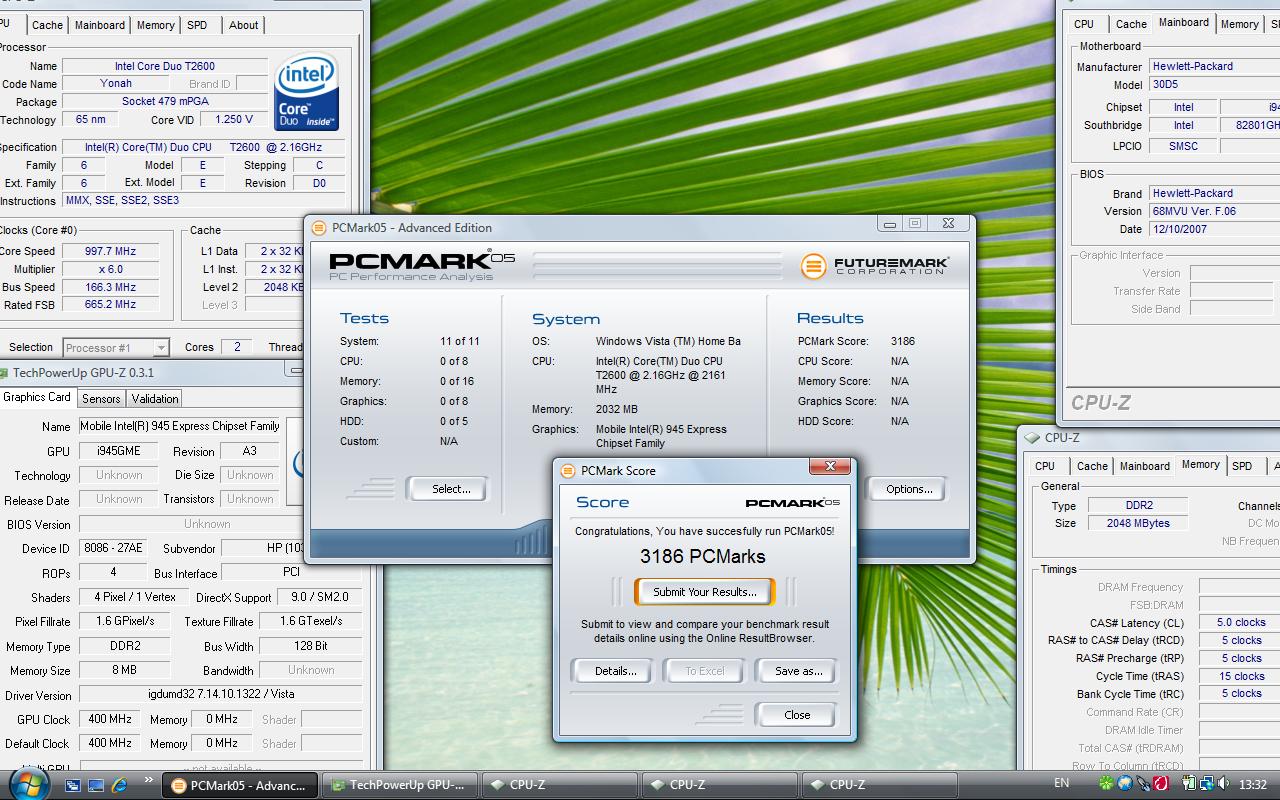Click the Futuremark Corporation logo
The height and width of the screenshot is (800, 1280).
pyautogui.click(x=874, y=265)
